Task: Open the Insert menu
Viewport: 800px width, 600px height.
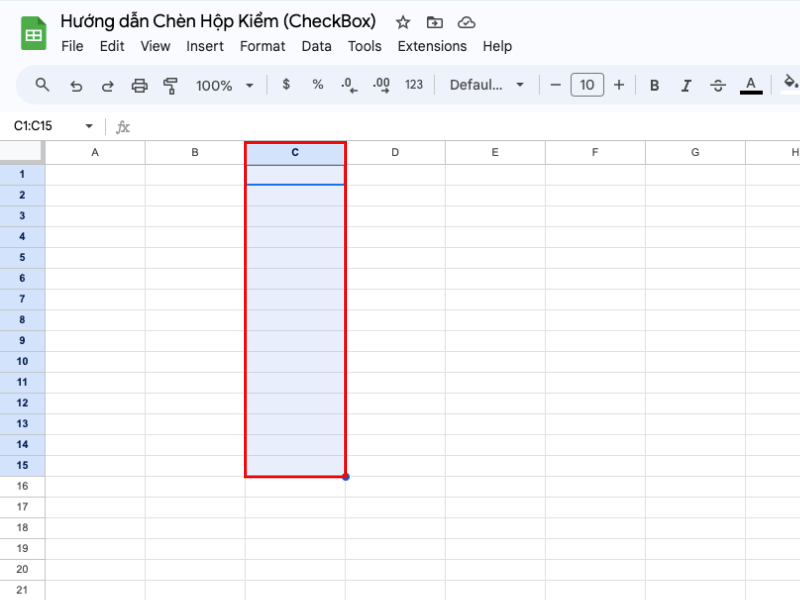Action: click(x=205, y=46)
